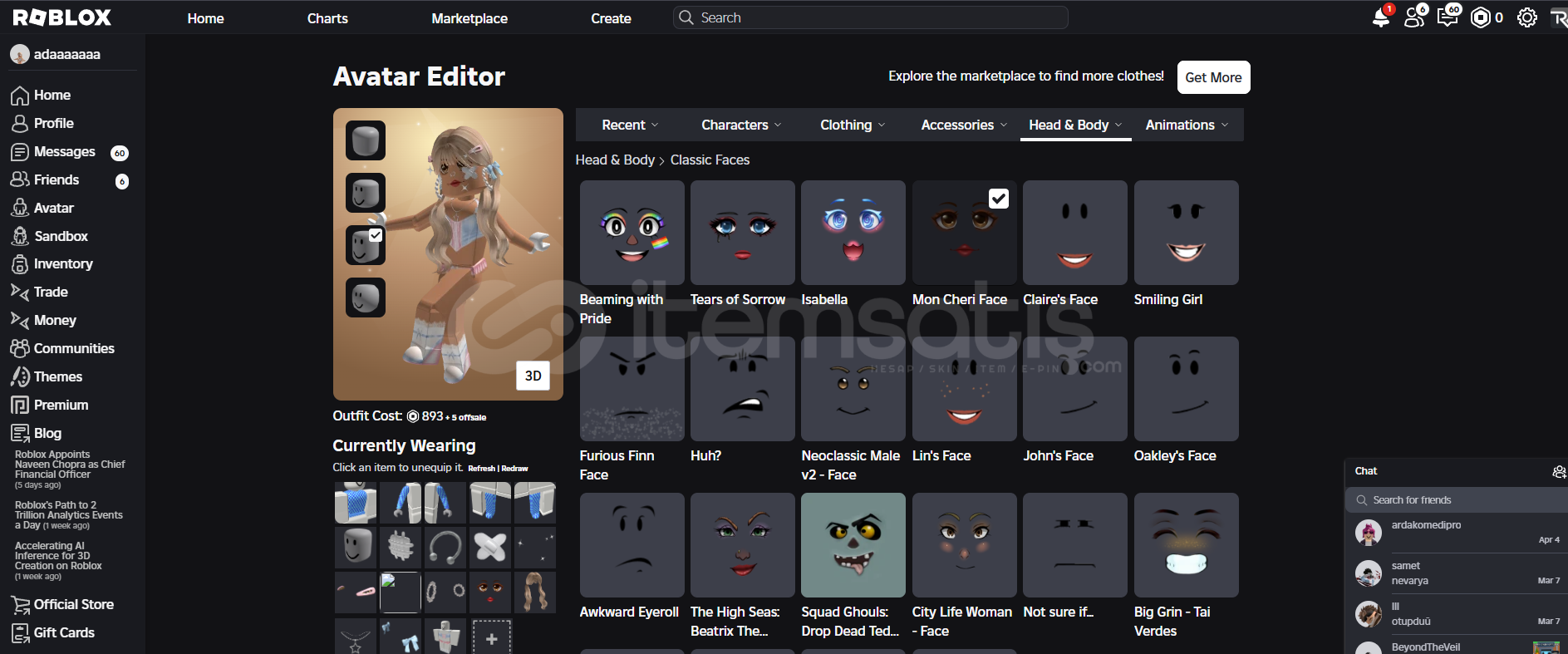Go to Home in top navigation
This screenshot has height=654, width=1568.
(x=205, y=18)
